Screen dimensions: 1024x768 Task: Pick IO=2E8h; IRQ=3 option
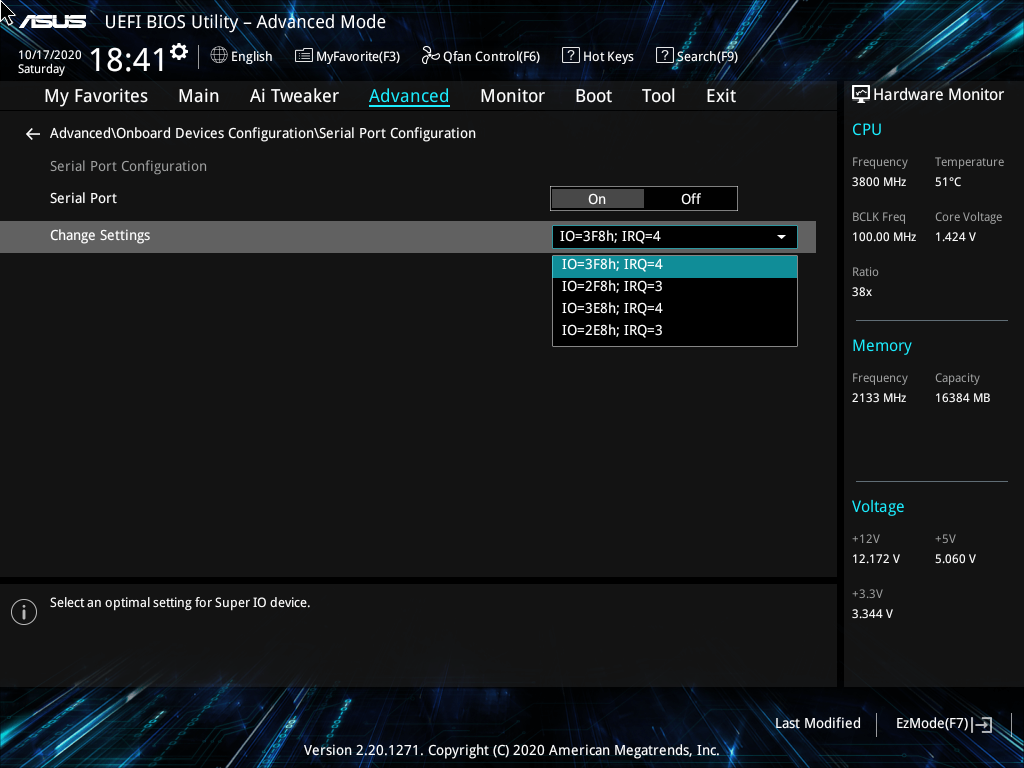tap(612, 331)
